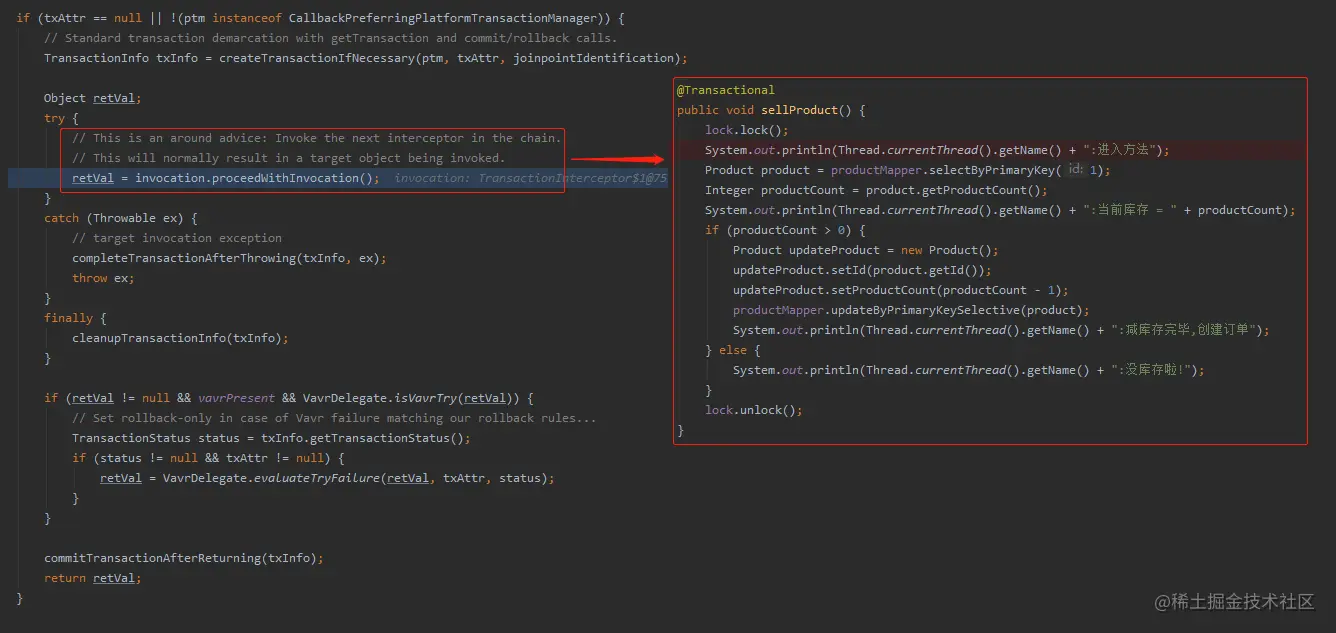Click 'Product updateProduct = new Product()' line
This screenshot has width=1336, height=633.
click(866, 250)
